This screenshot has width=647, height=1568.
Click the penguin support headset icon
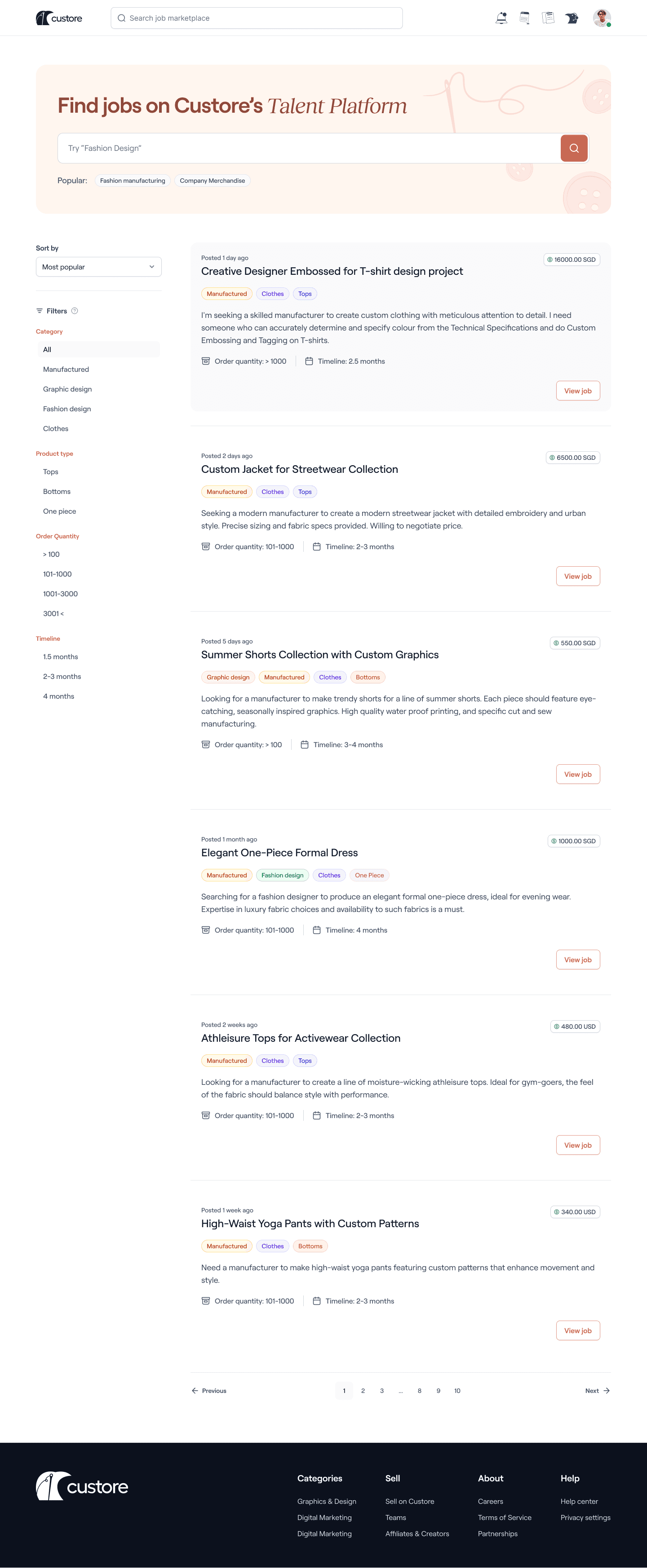(x=572, y=18)
